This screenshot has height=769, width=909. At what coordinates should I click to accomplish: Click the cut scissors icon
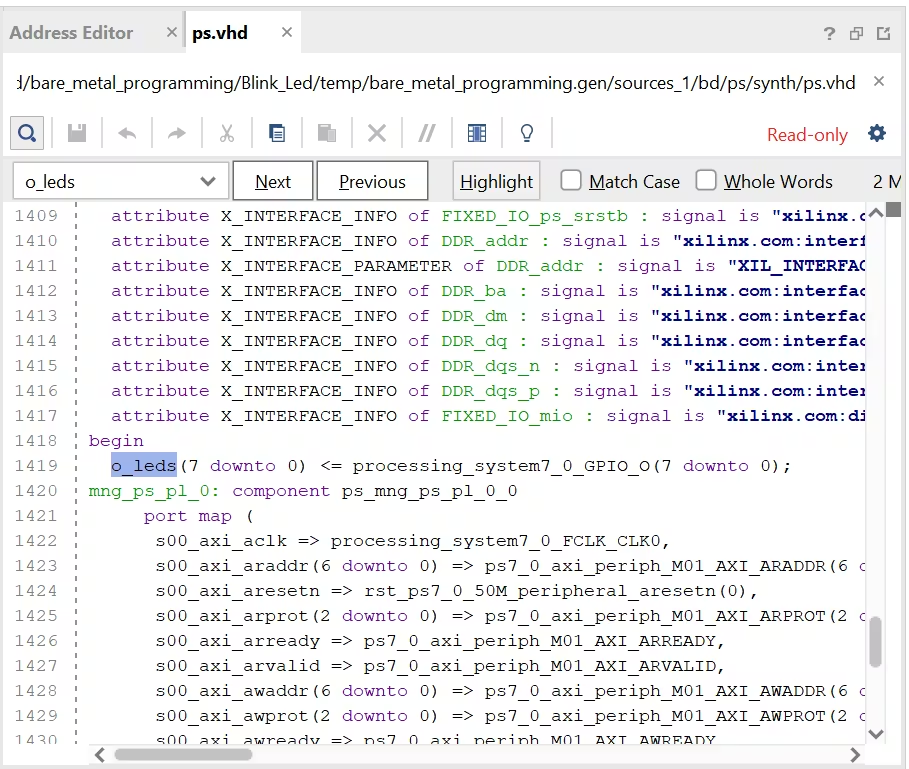click(x=227, y=134)
